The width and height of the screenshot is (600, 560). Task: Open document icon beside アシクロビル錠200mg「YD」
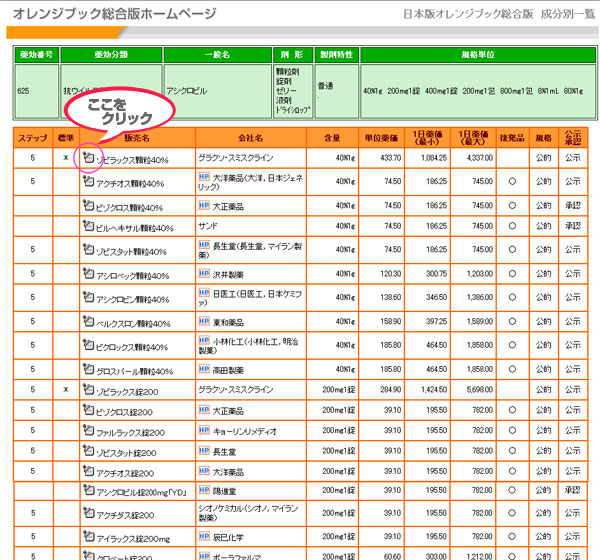tap(88, 490)
